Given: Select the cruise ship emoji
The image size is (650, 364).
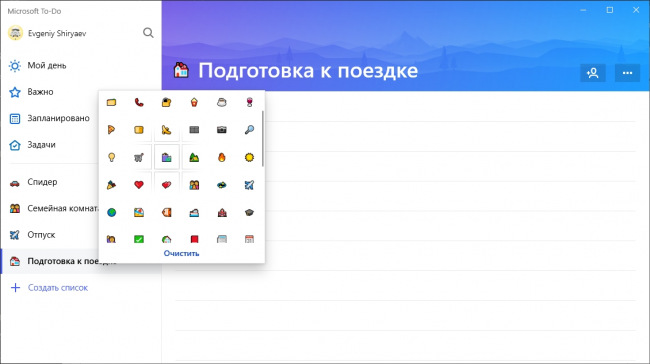Looking at the screenshot, I should pos(194,212).
